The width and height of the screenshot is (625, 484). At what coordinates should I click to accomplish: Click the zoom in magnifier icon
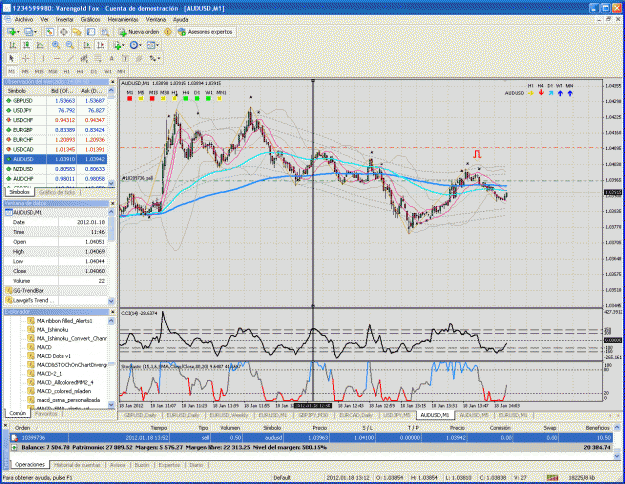(56, 45)
